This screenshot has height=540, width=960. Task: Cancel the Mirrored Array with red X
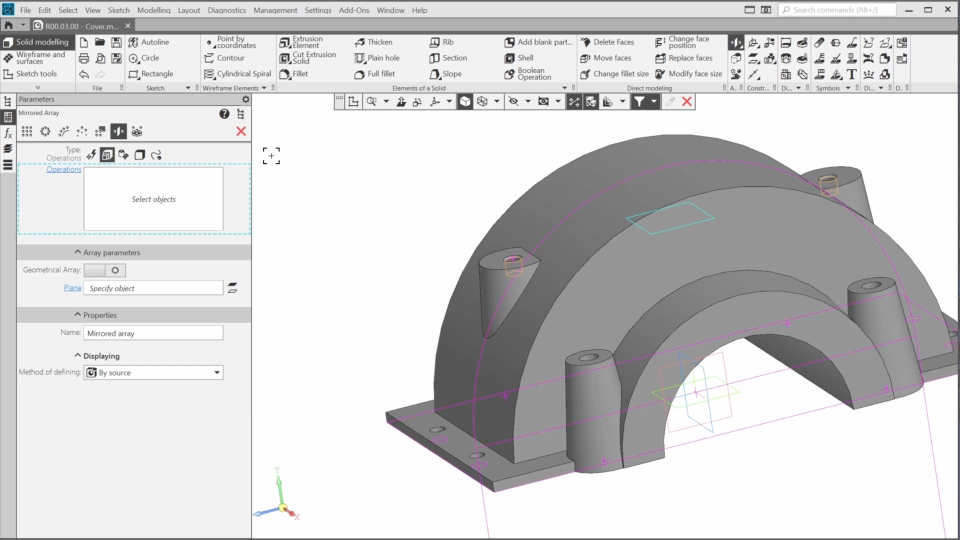pos(241,131)
